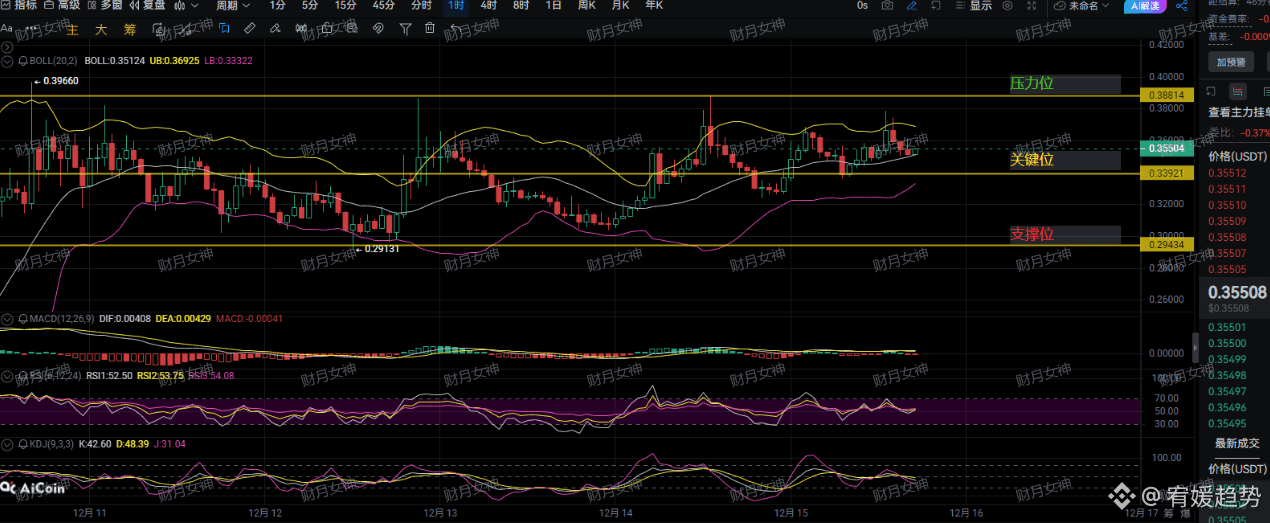Click the pencil drawing icon in top bar
This screenshot has height=523, width=1270.
click(913, 6)
